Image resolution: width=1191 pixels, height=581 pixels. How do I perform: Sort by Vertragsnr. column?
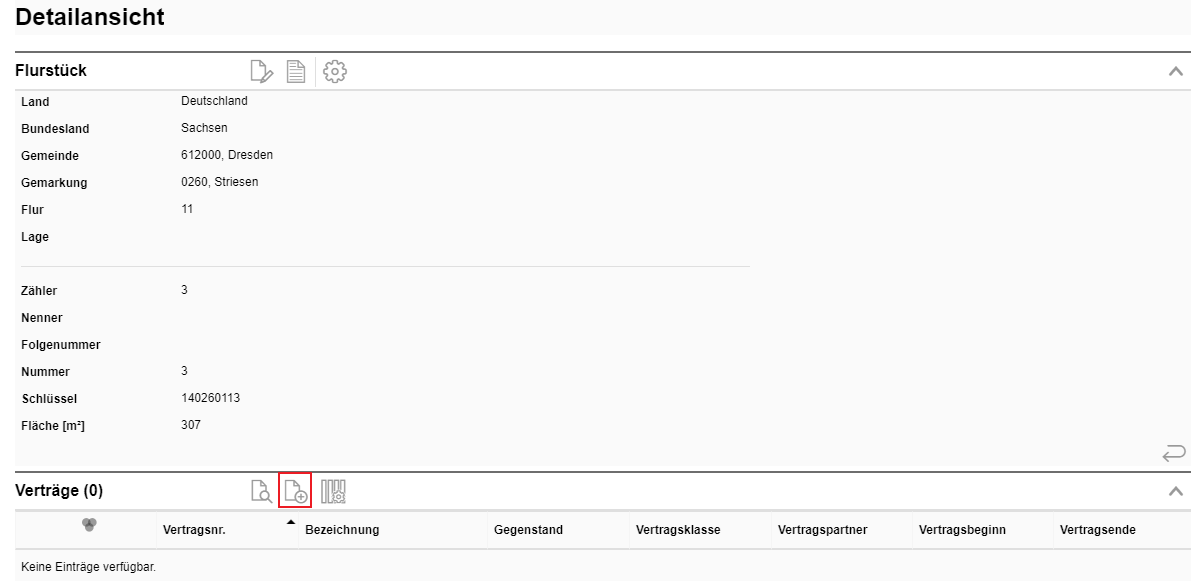click(193, 530)
